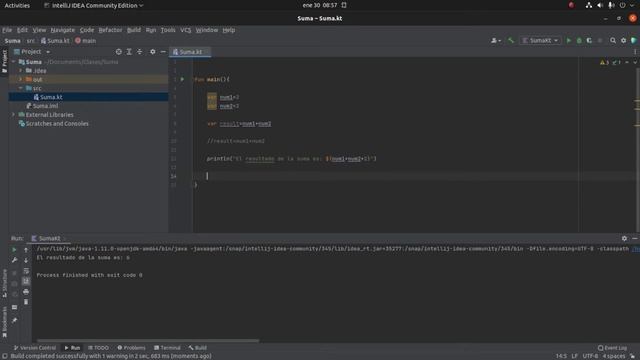The height and width of the screenshot is (360, 640).
Task: Click the 4 spaces indent status entry
Action: coord(614,356)
